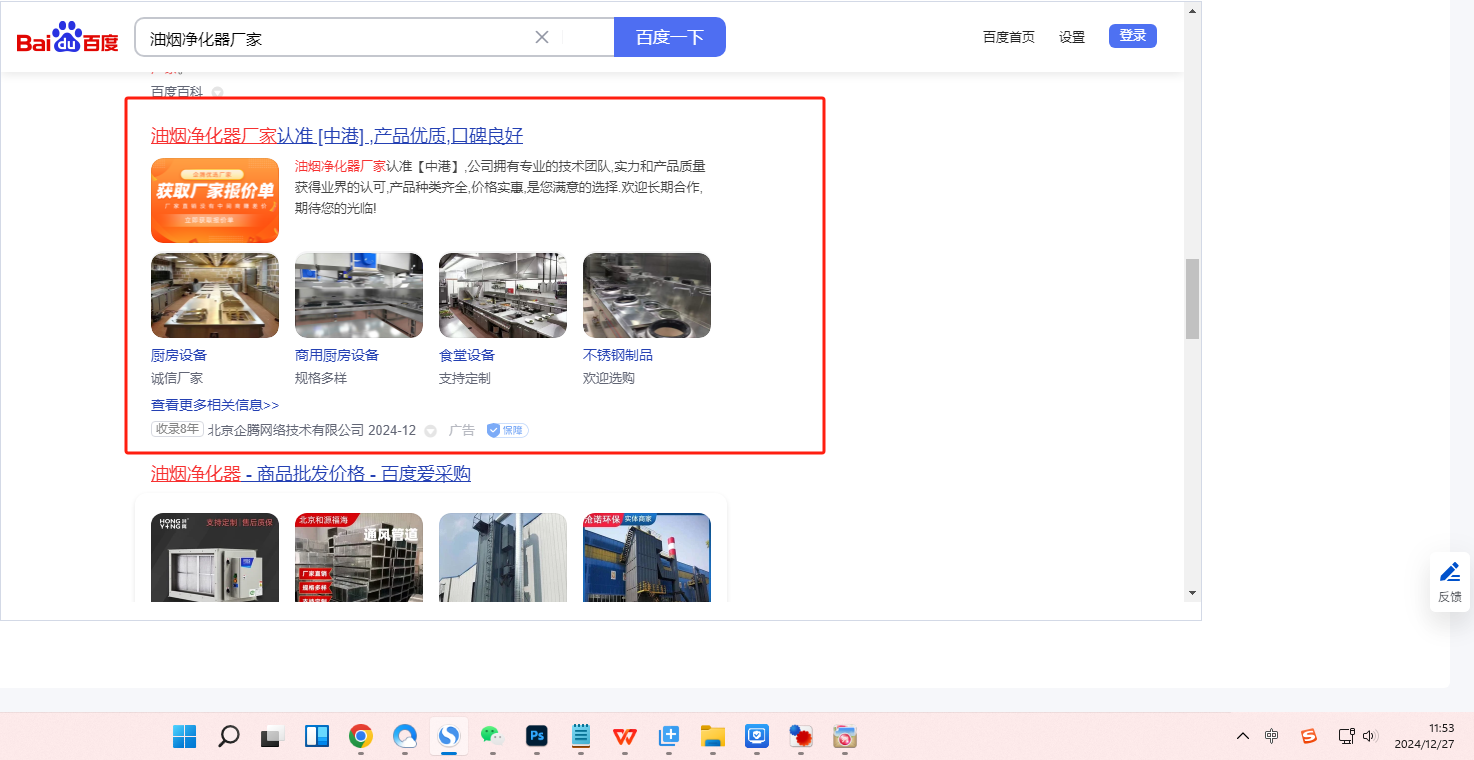This screenshot has height=760, width=1474.
Task: Click the orange 获取厂家报价单 banner image
Action: point(215,200)
